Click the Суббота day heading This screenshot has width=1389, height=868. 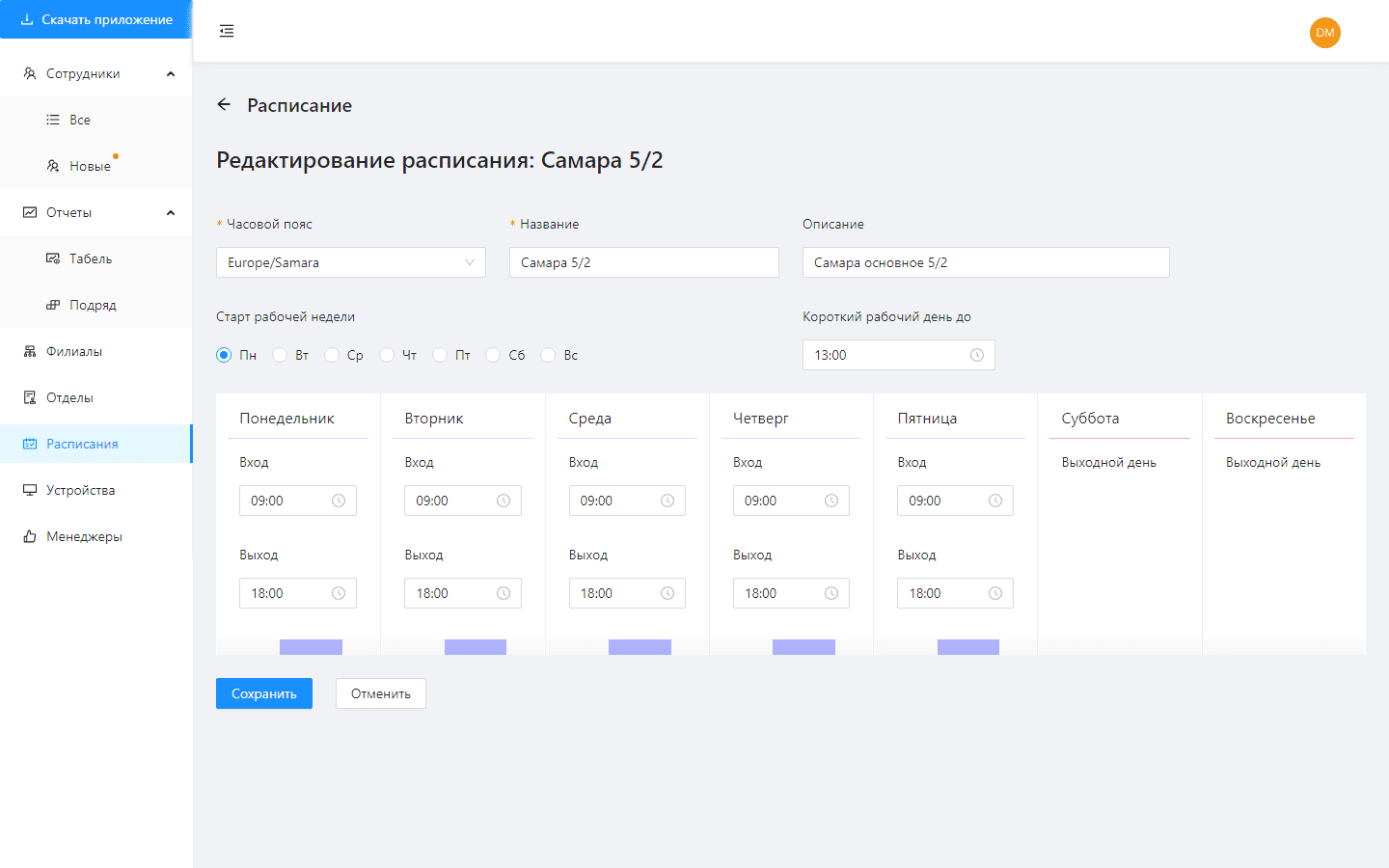[x=1090, y=419]
